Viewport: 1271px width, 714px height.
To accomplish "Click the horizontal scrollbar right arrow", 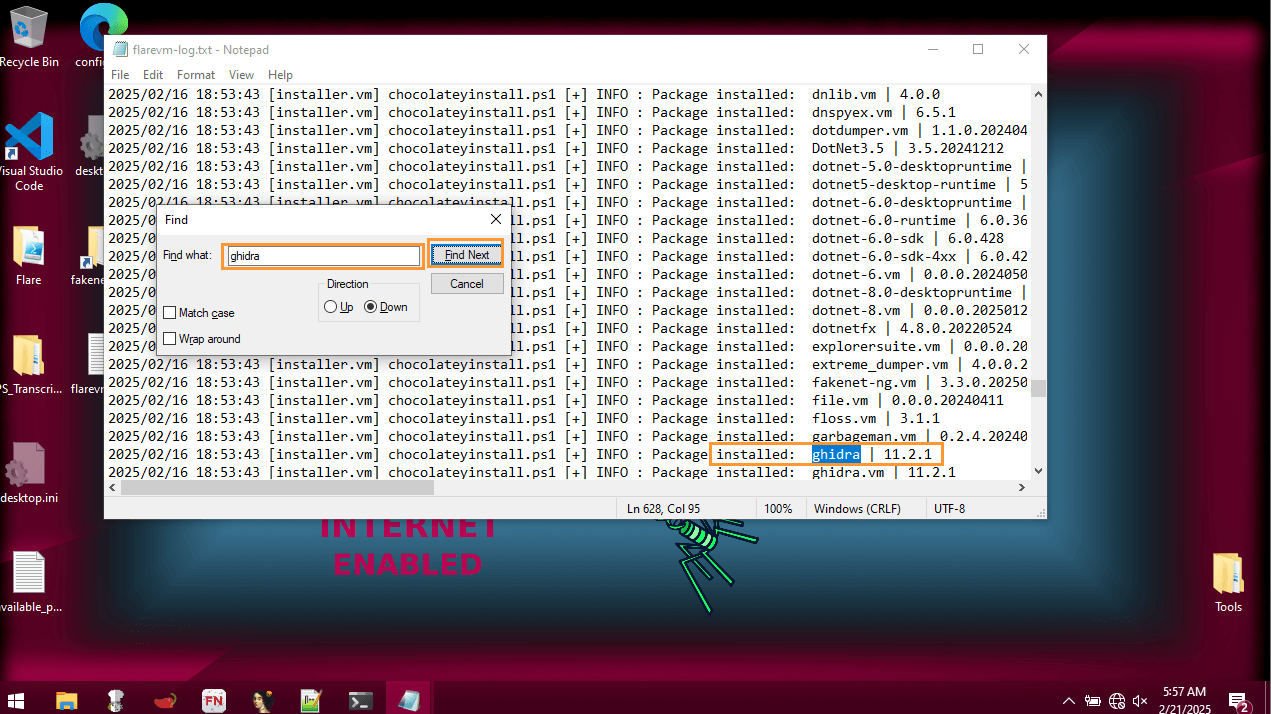I will pos(1021,488).
